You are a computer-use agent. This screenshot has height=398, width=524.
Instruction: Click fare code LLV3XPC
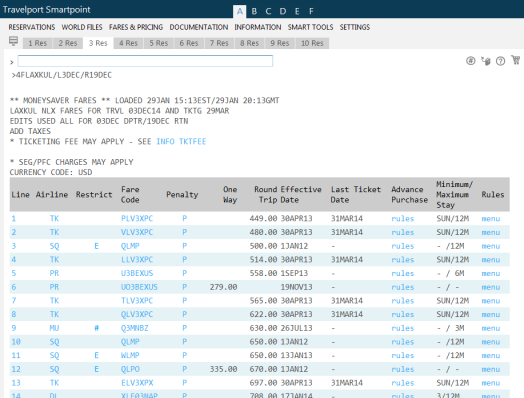click(137, 260)
